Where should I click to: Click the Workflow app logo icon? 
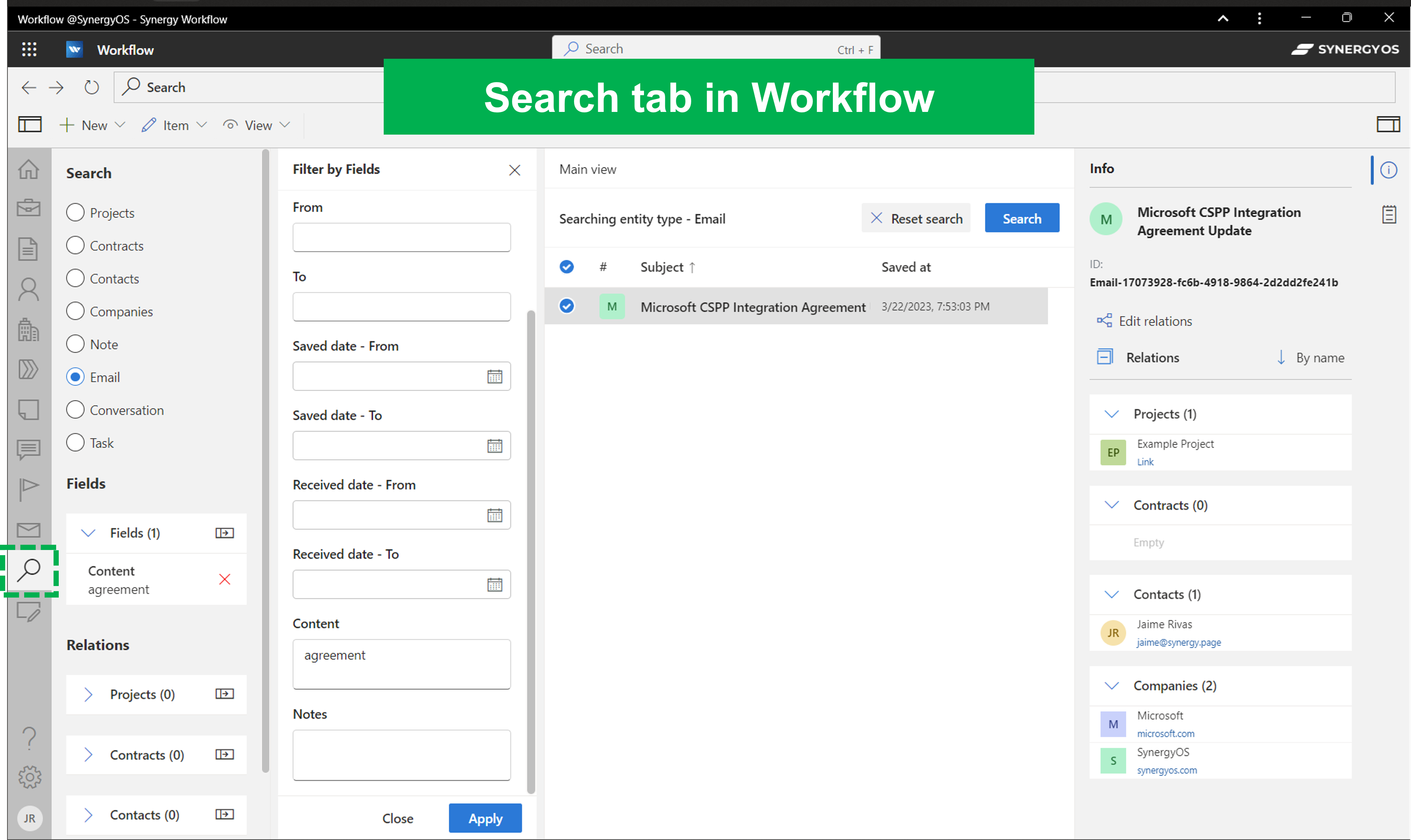pos(74,50)
